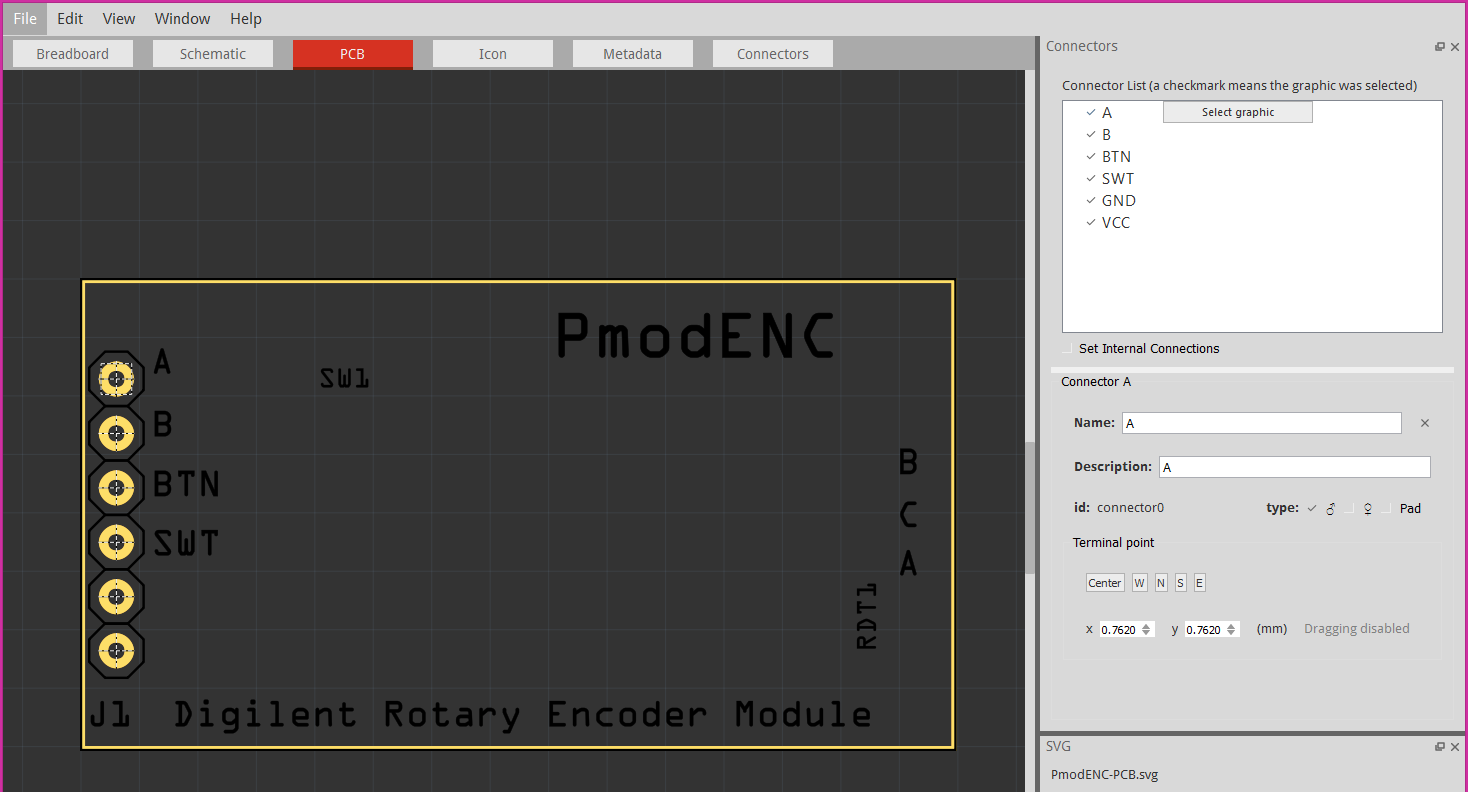Set terminal point to N
Viewport: 1468px width, 792px height.
click(x=1160, y=582)
